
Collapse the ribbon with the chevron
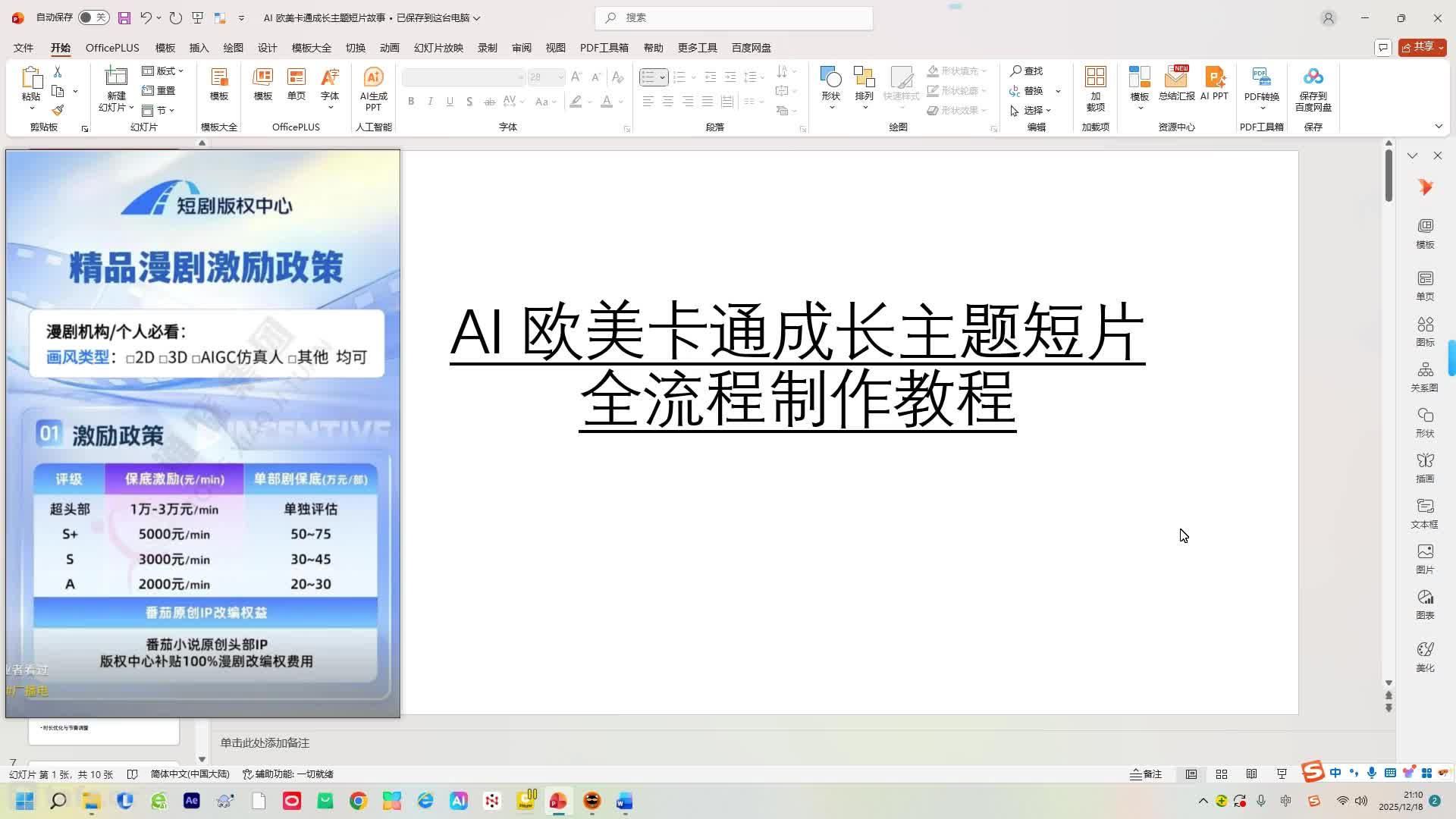[1439, 127]
